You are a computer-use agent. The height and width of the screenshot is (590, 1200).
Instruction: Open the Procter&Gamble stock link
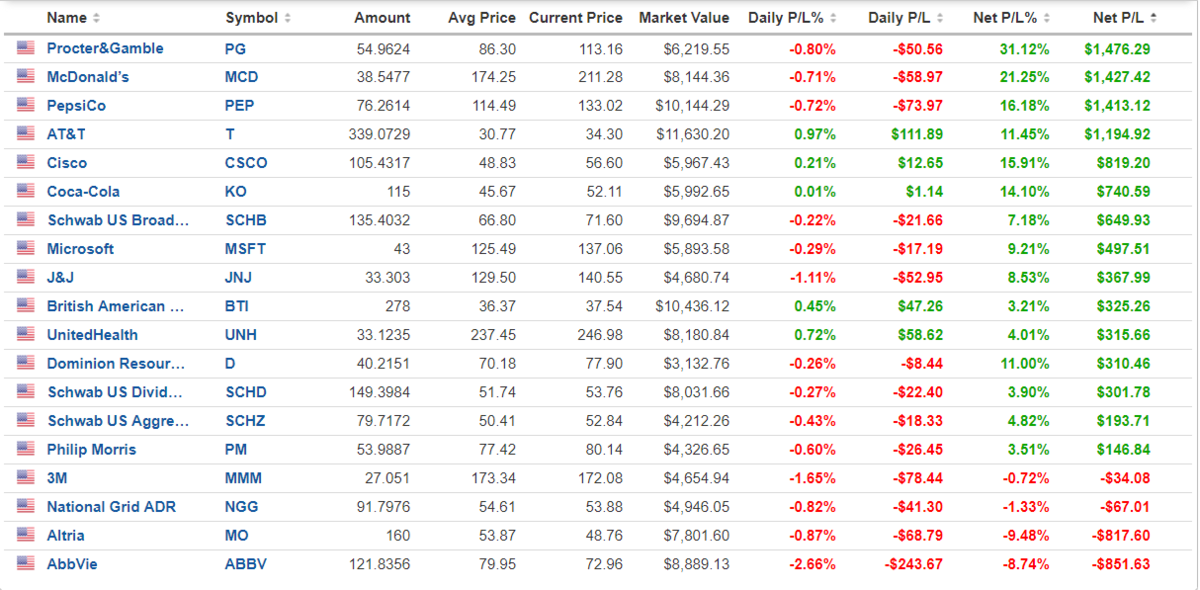105,48
